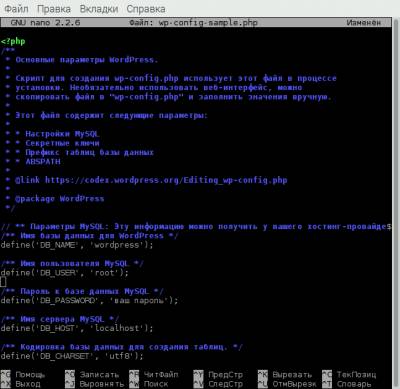Click the <?php opening tag

point(13,41)
